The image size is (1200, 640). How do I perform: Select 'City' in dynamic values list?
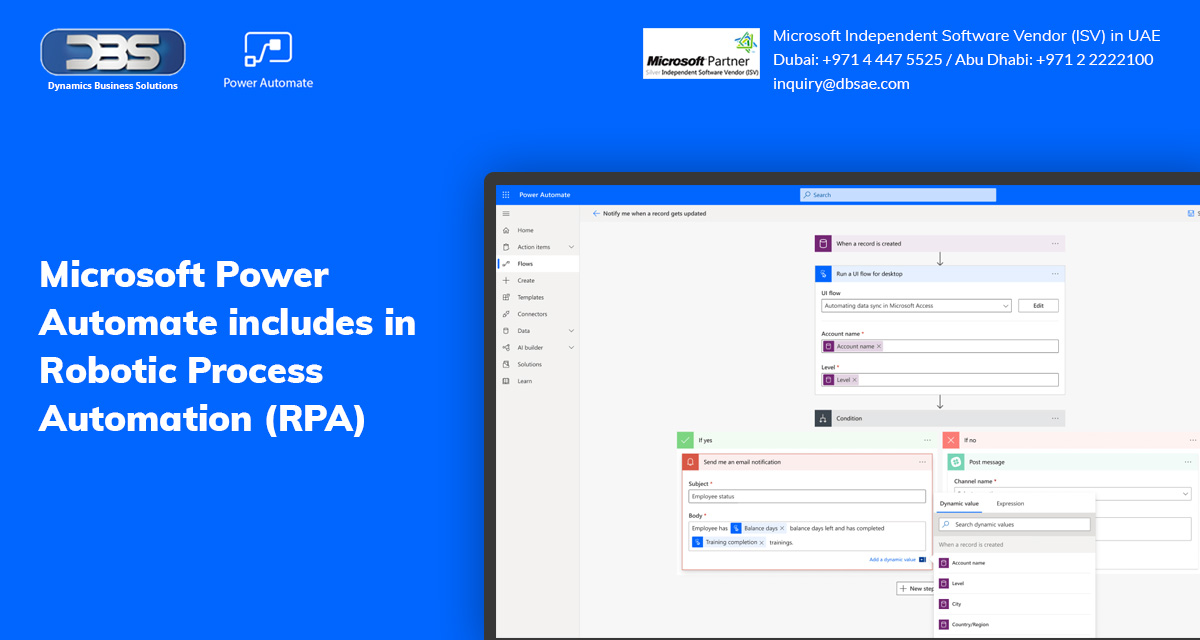pyautogui.click(x=1014, y=604)
